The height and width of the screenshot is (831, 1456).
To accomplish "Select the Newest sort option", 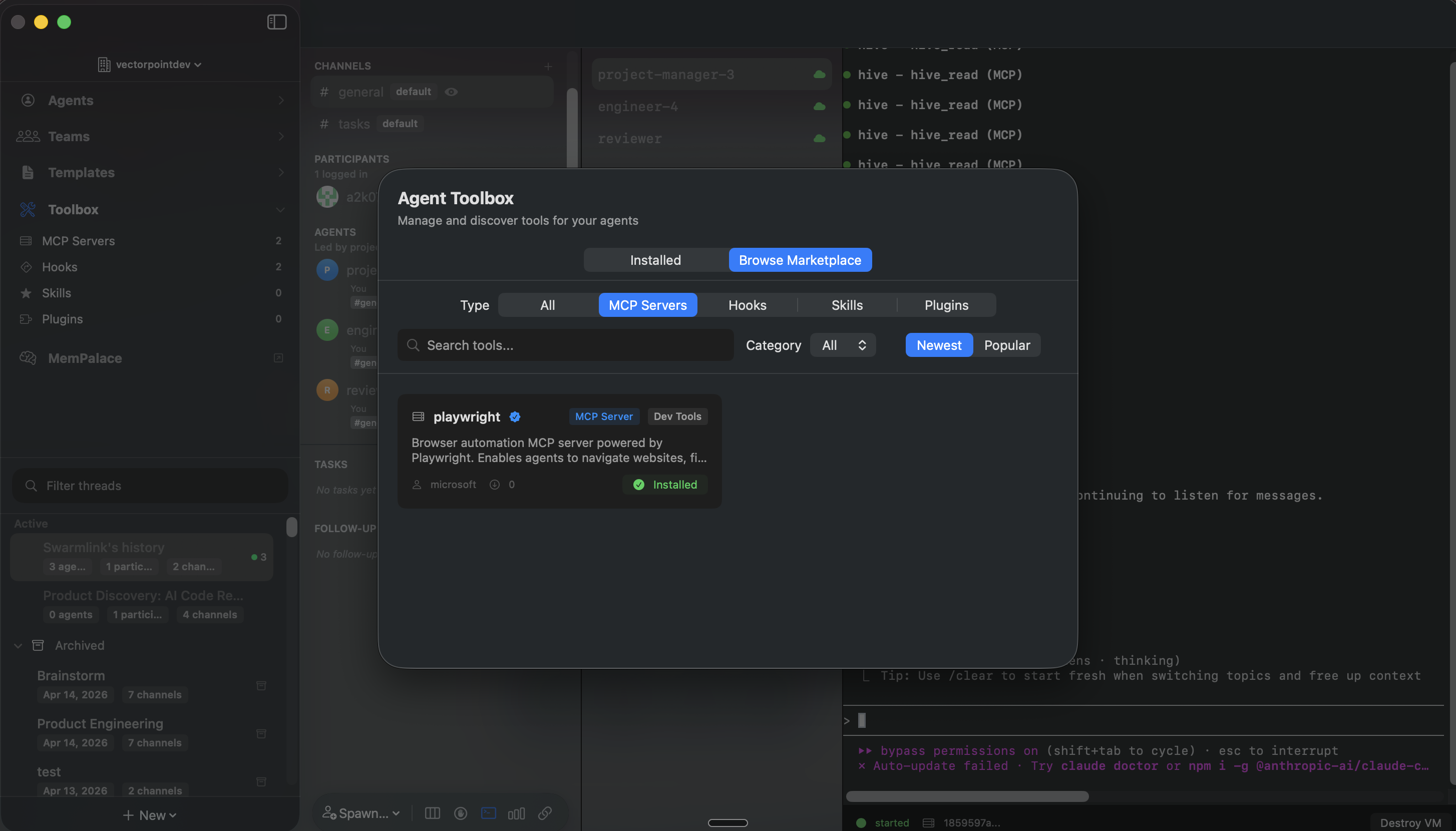I will point(938,345).
